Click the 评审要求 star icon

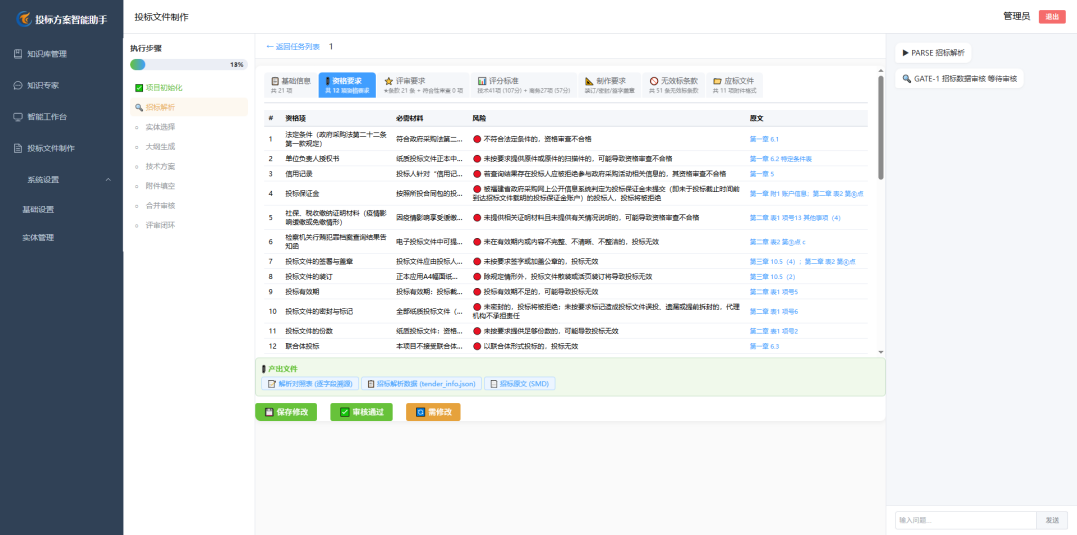389,80
